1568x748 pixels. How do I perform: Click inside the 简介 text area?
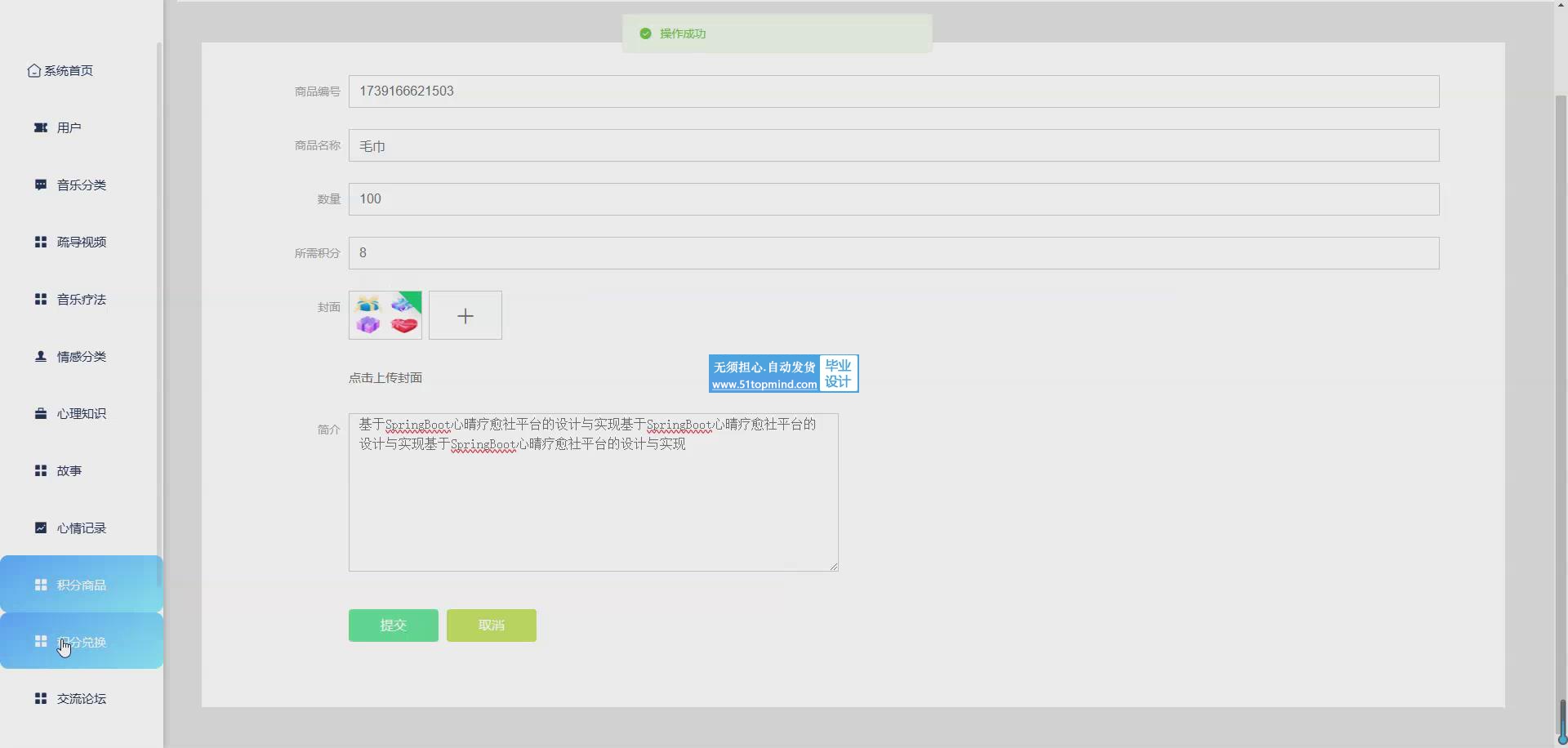pos(593,506)
